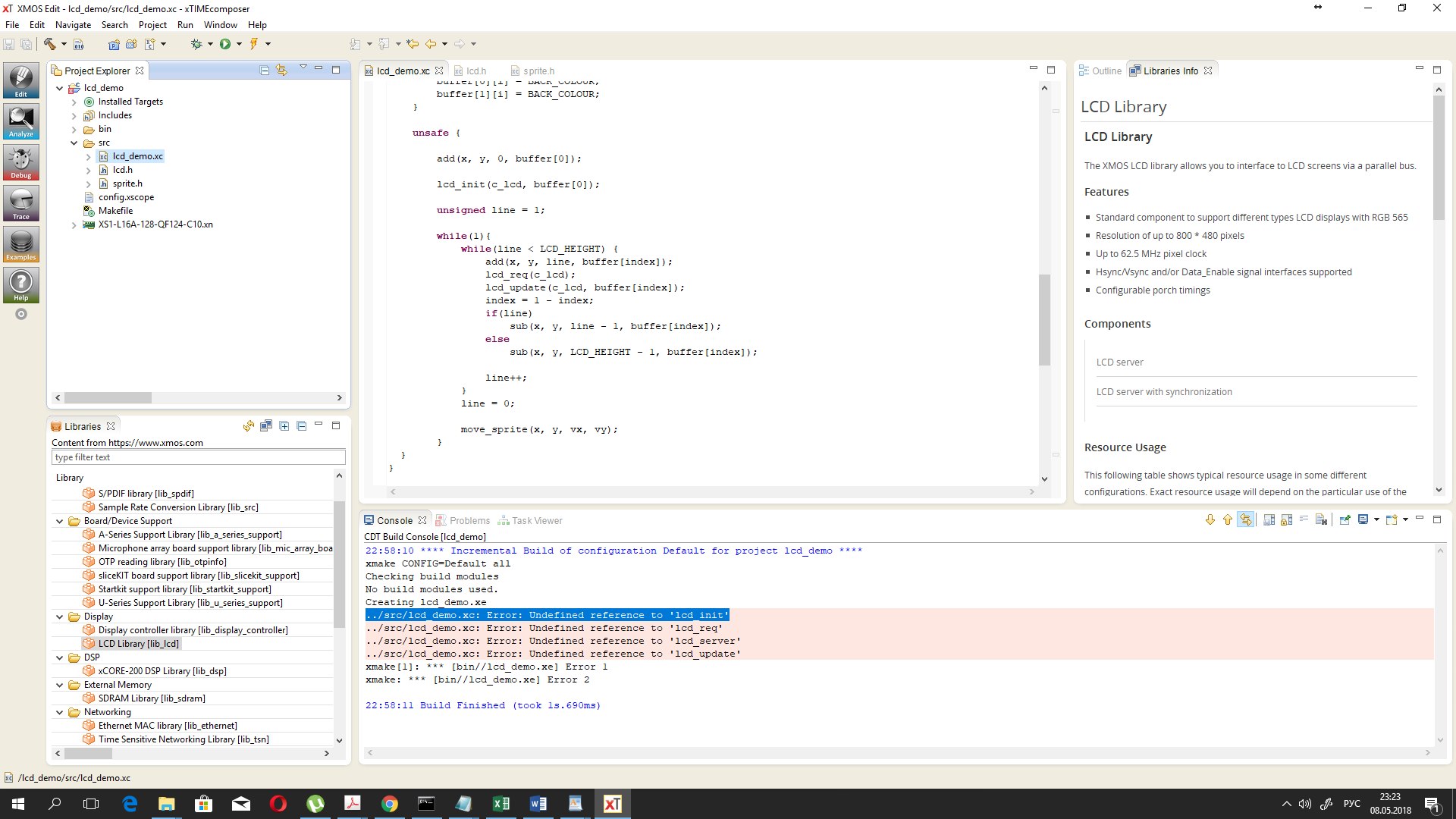Select Makefile in Project Explorer
This screenshot has height=819, width=1456.
[x=115, y=211]
